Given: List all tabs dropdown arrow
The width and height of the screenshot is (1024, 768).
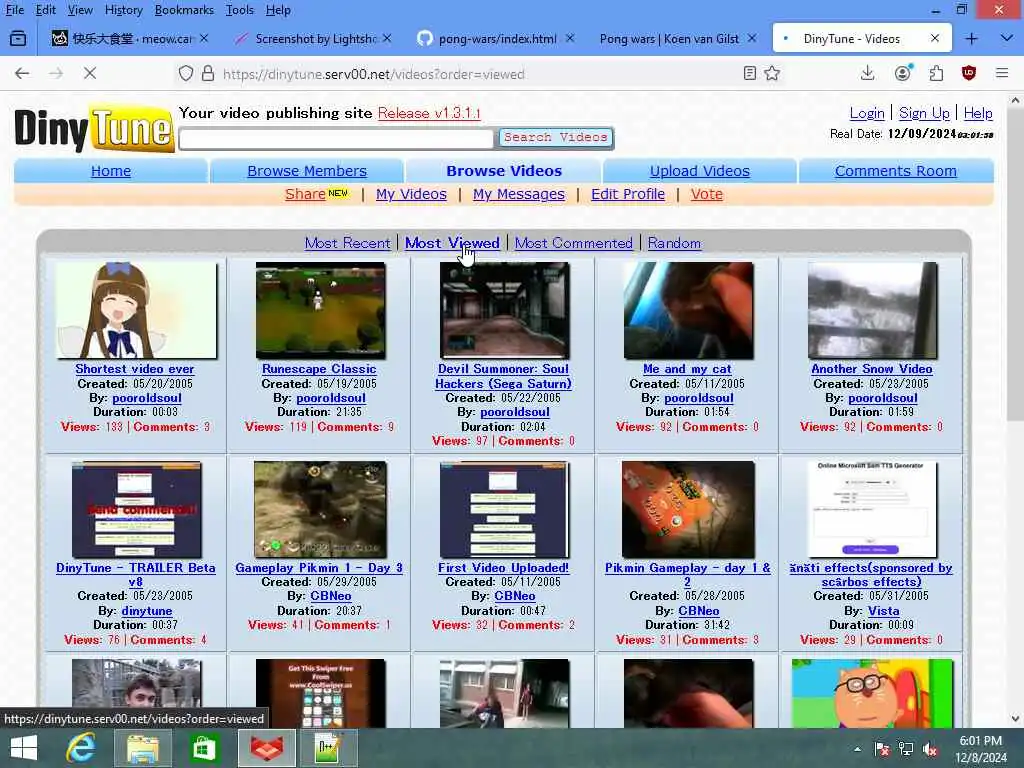Looking at the screenshot, I should pyautogui.click(x=1006, y=39).
